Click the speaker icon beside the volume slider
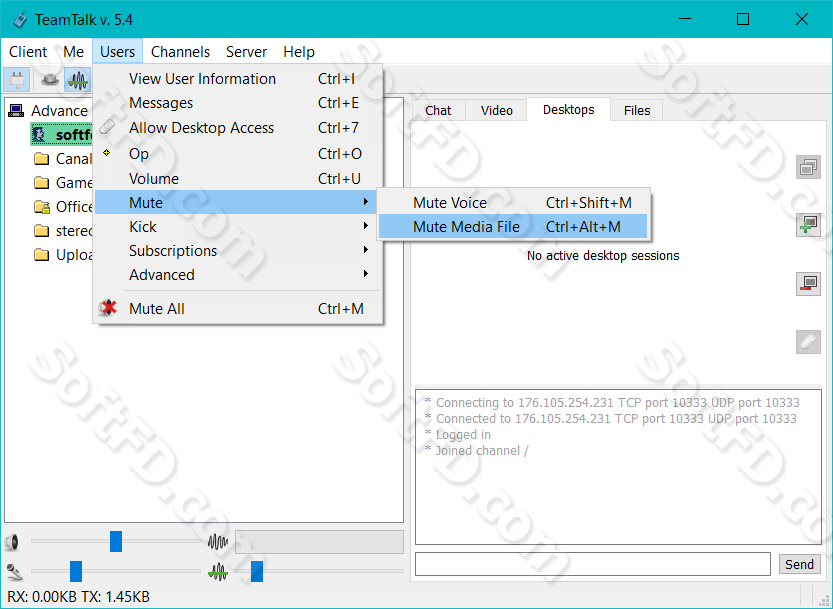 click(12, 542)
